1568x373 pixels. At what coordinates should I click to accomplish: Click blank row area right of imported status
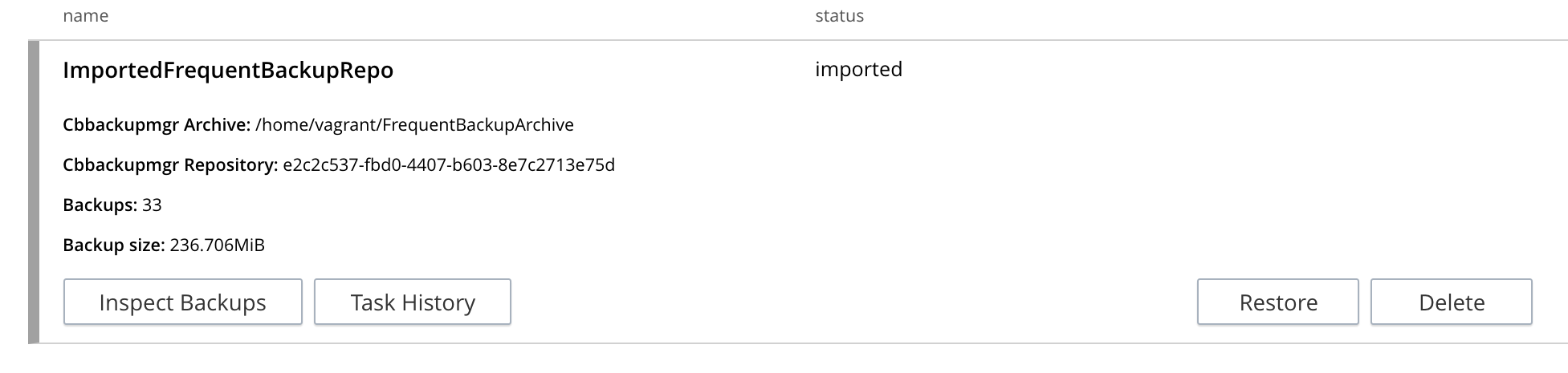click(1204, 70)
